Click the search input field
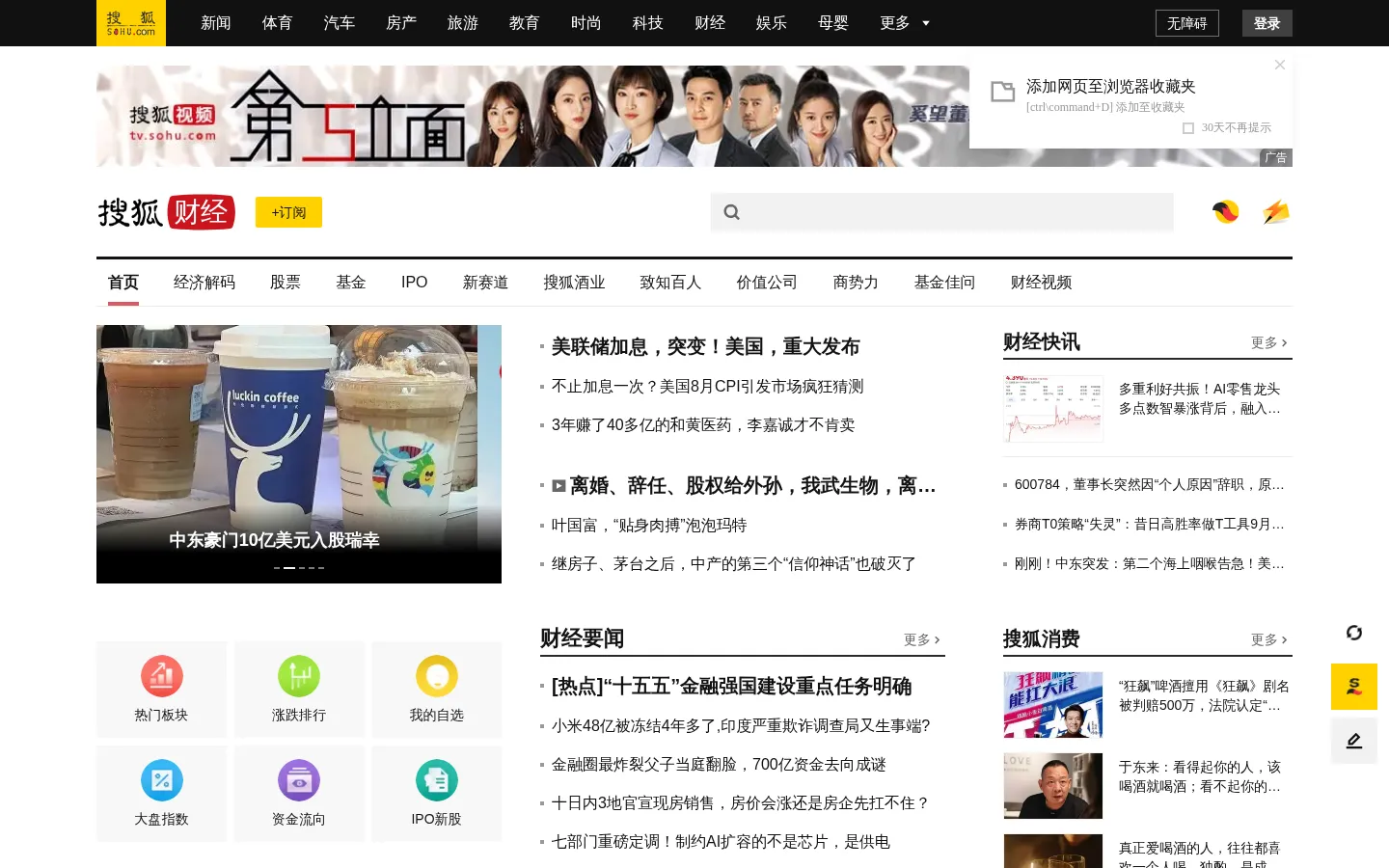This screenshot has width=1389, height=868. coord(942,212)
